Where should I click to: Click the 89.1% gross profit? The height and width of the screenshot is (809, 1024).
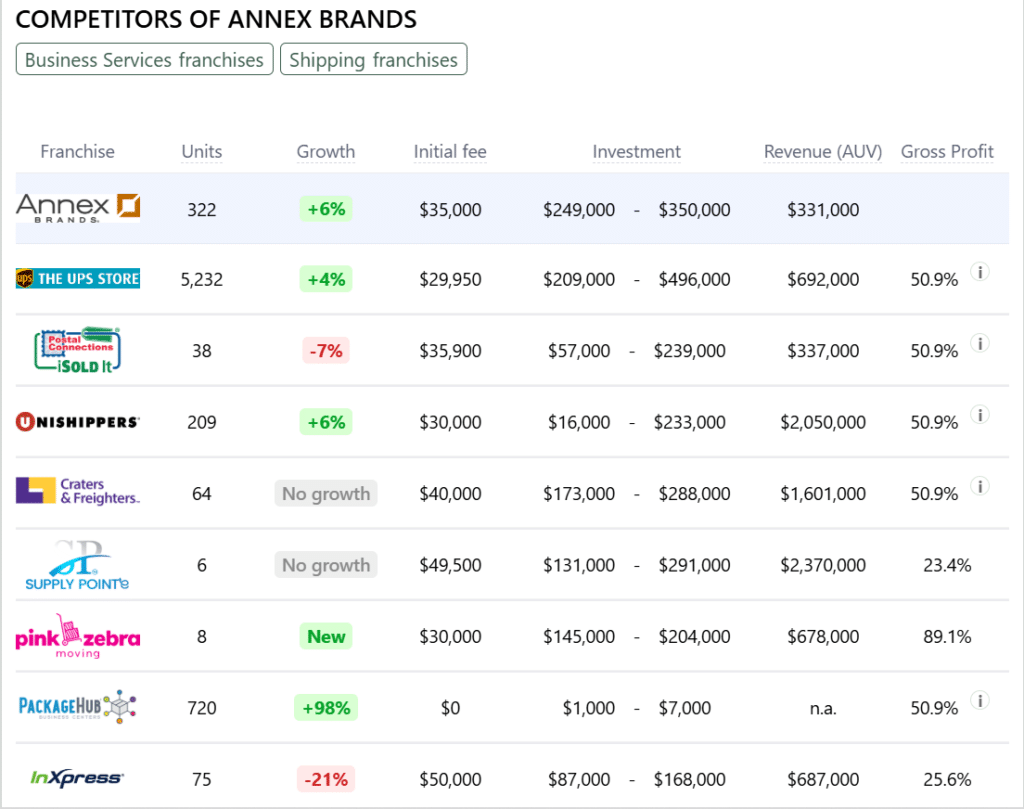click(x=947, y=636)
